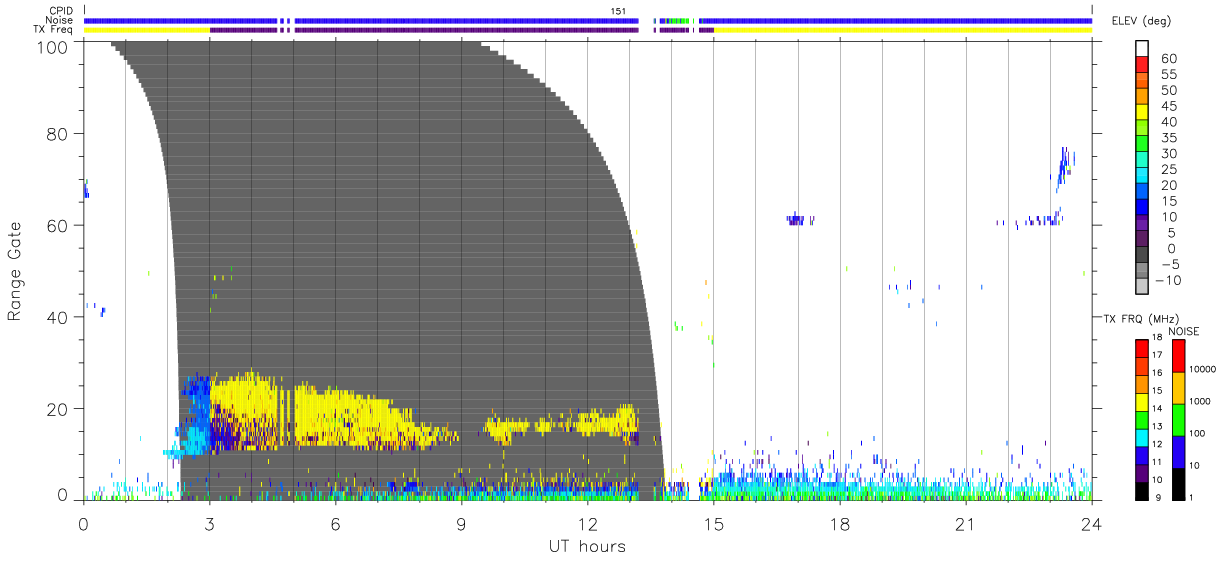Screen dimensions: 1228x567
Task: Click the 21 tick on UT hours axis
Action: pyautogui.click(x=966, y=524)
